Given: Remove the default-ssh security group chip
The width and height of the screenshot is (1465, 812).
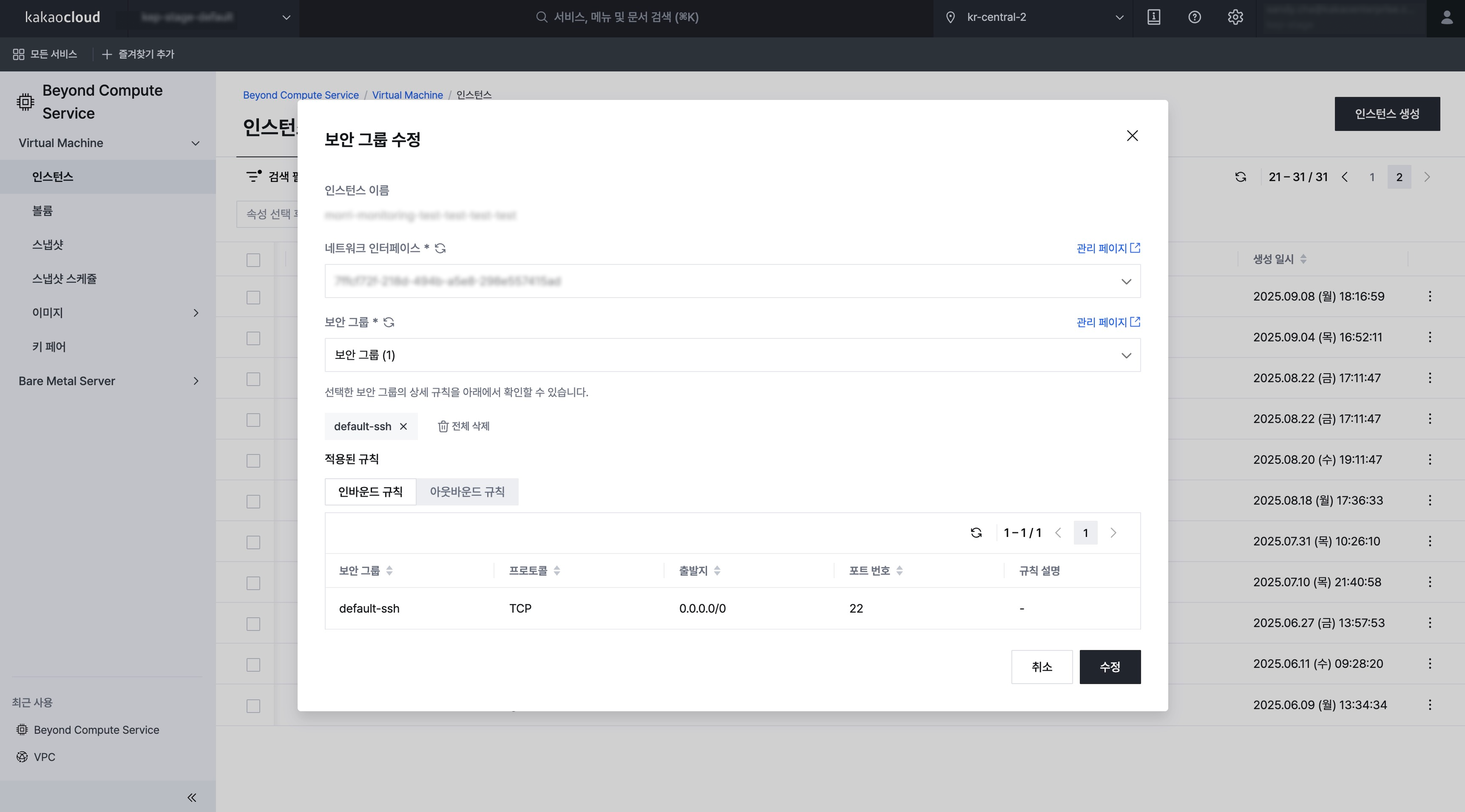Looking at the screenshot, I should pos(404,426).
